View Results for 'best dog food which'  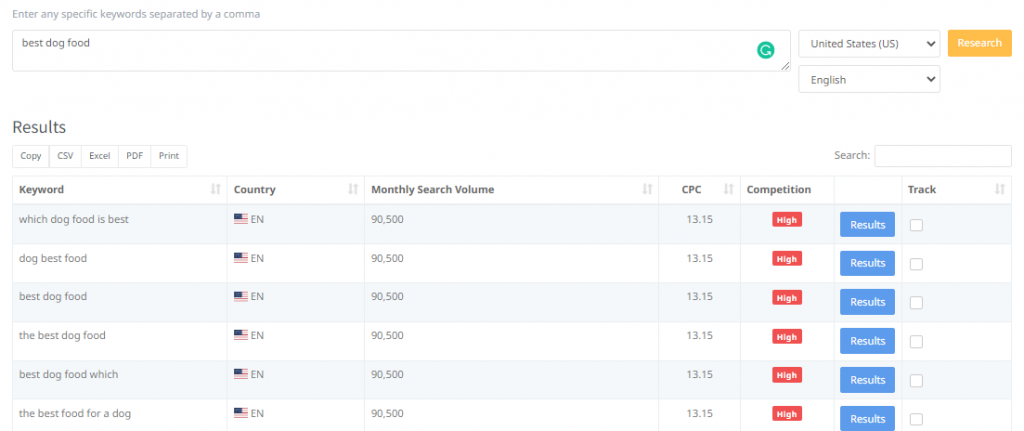(x=867, y=380)
